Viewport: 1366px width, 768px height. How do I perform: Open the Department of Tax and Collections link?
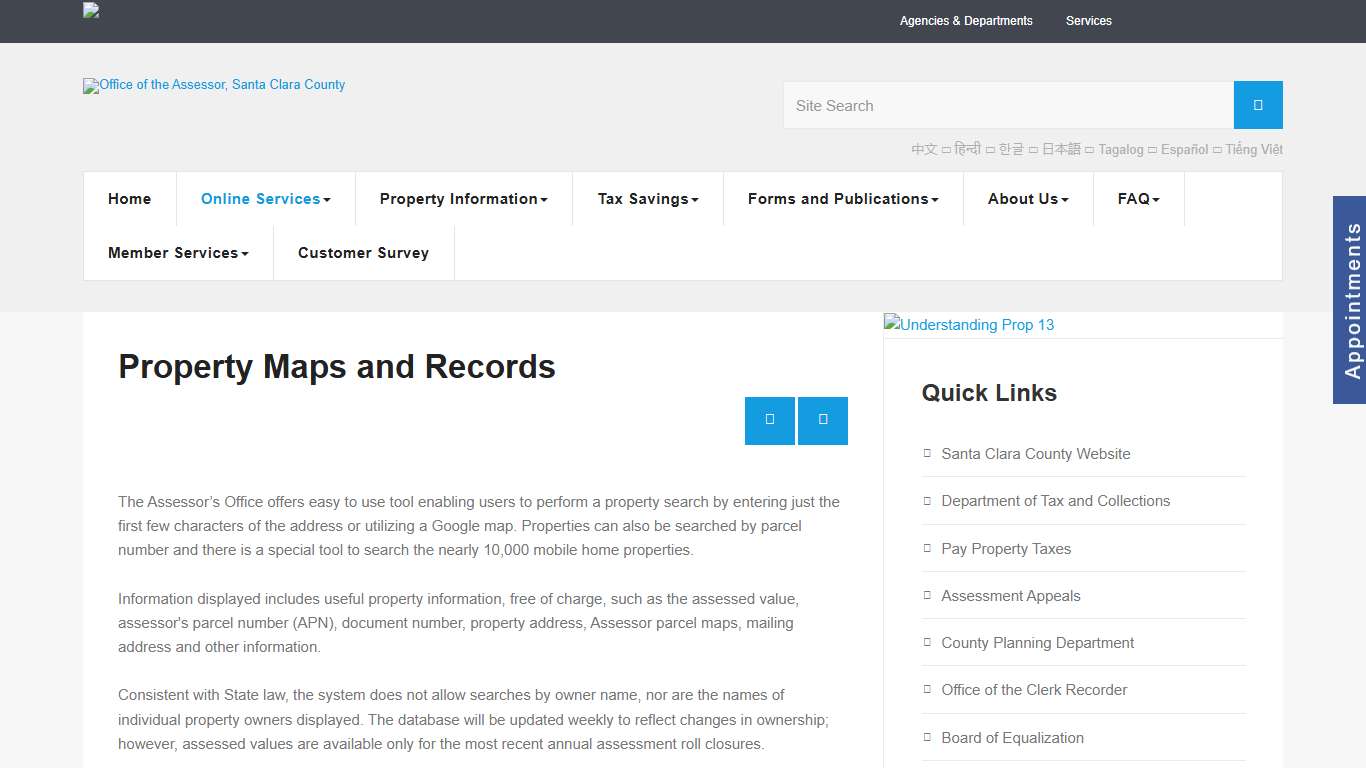coord(1055,500)
